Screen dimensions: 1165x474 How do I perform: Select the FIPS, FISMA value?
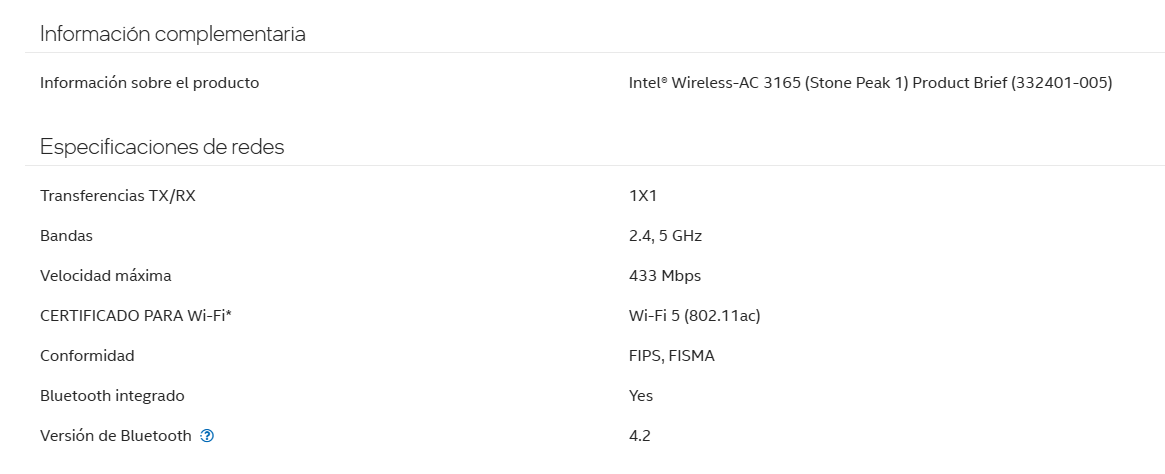[x=671, y=356]
